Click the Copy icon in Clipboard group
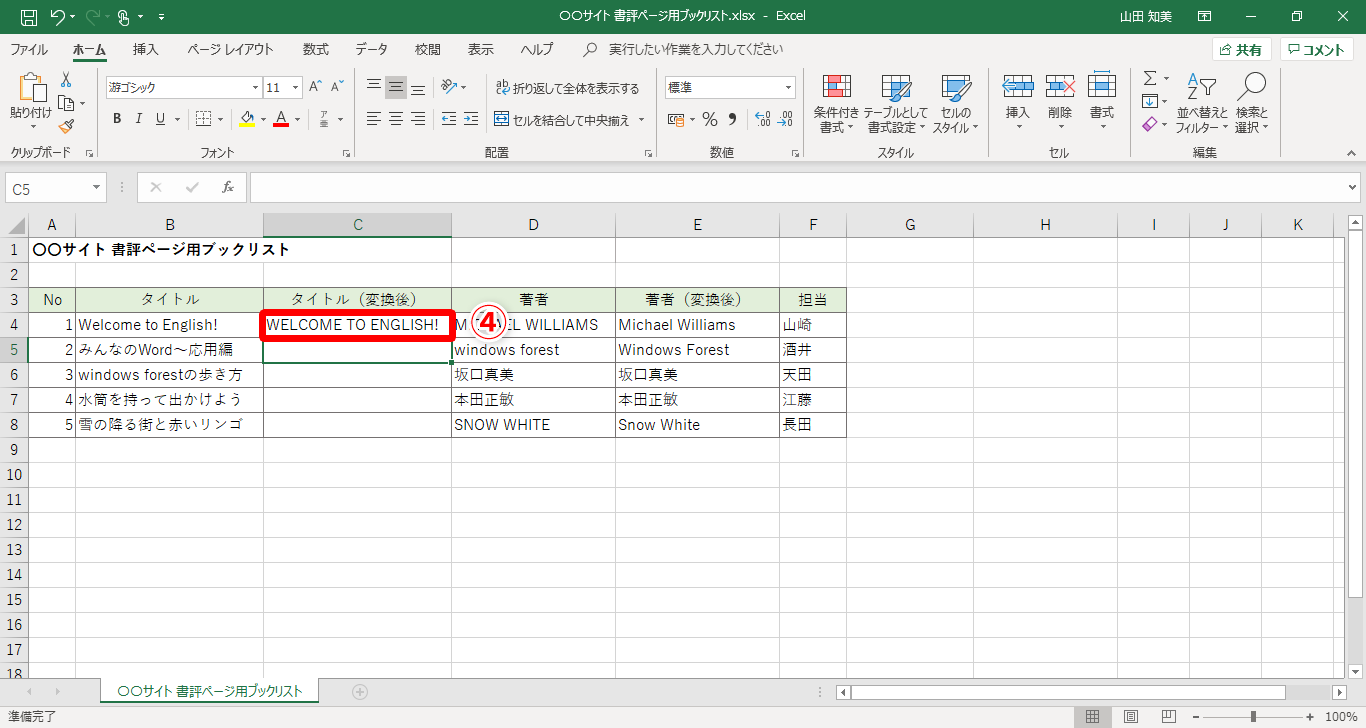 (66, 103)
